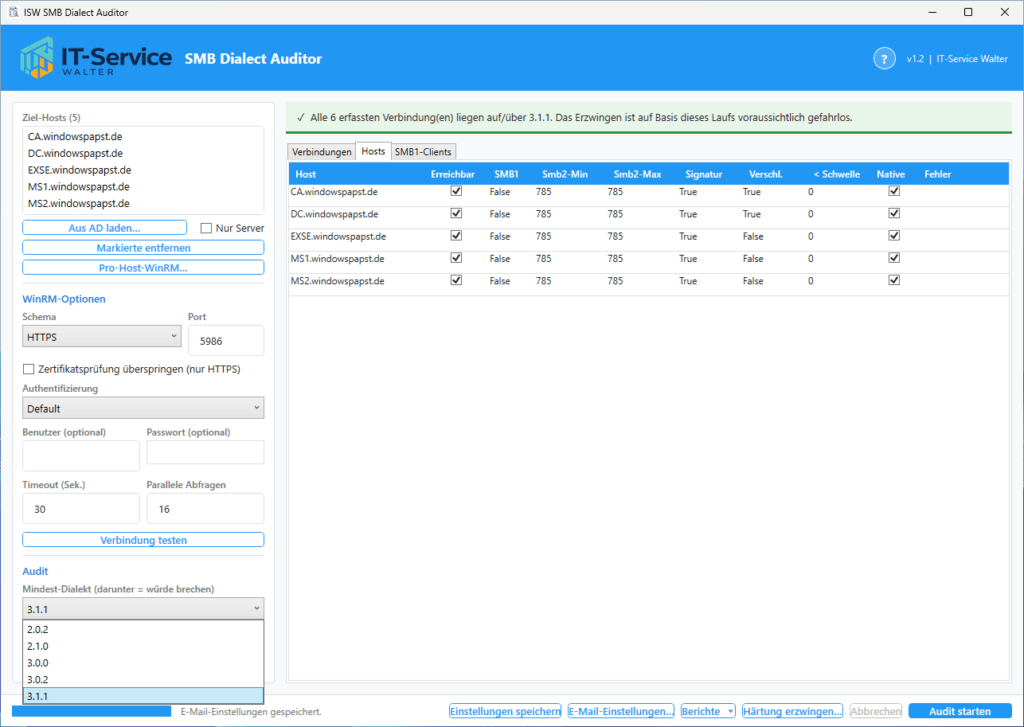Click the Timeout (Sek.) field
Screen dimensions: 1024x727
pos(81,509)
